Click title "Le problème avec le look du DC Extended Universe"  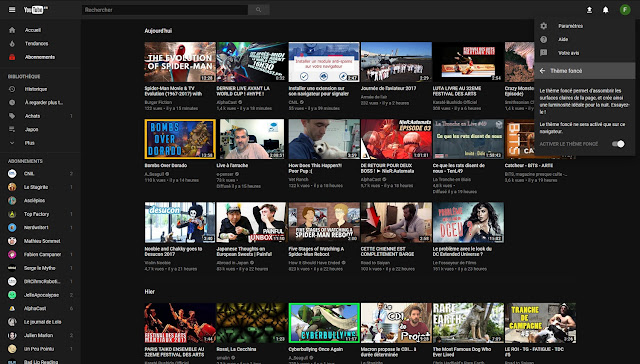click(x=462, y=251)
